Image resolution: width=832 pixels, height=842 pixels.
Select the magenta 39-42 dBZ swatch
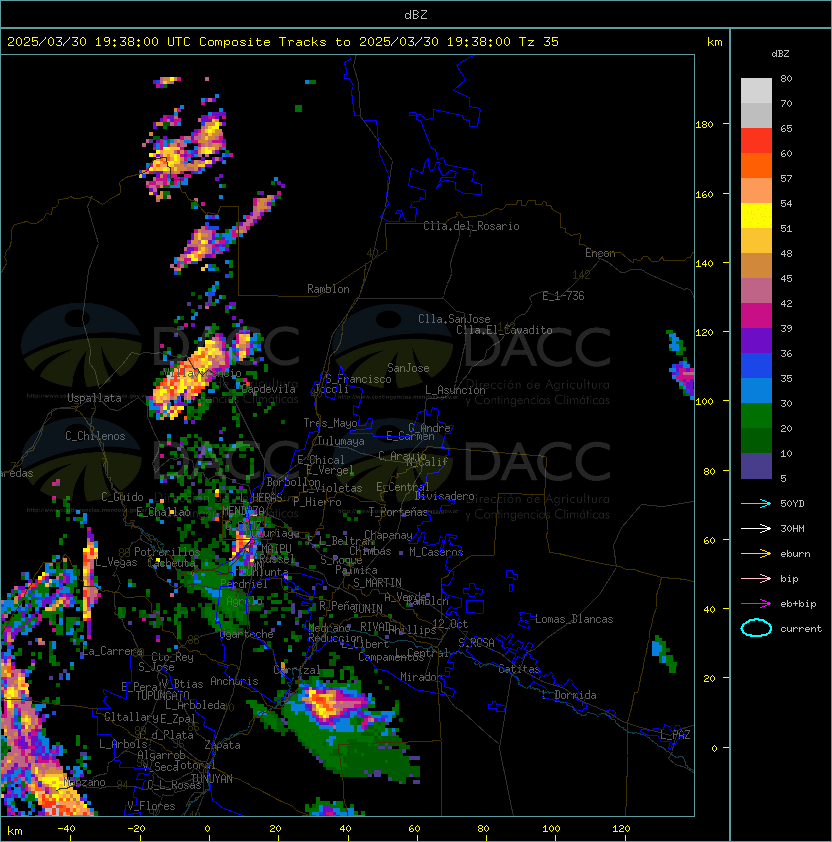coord(756,316)
